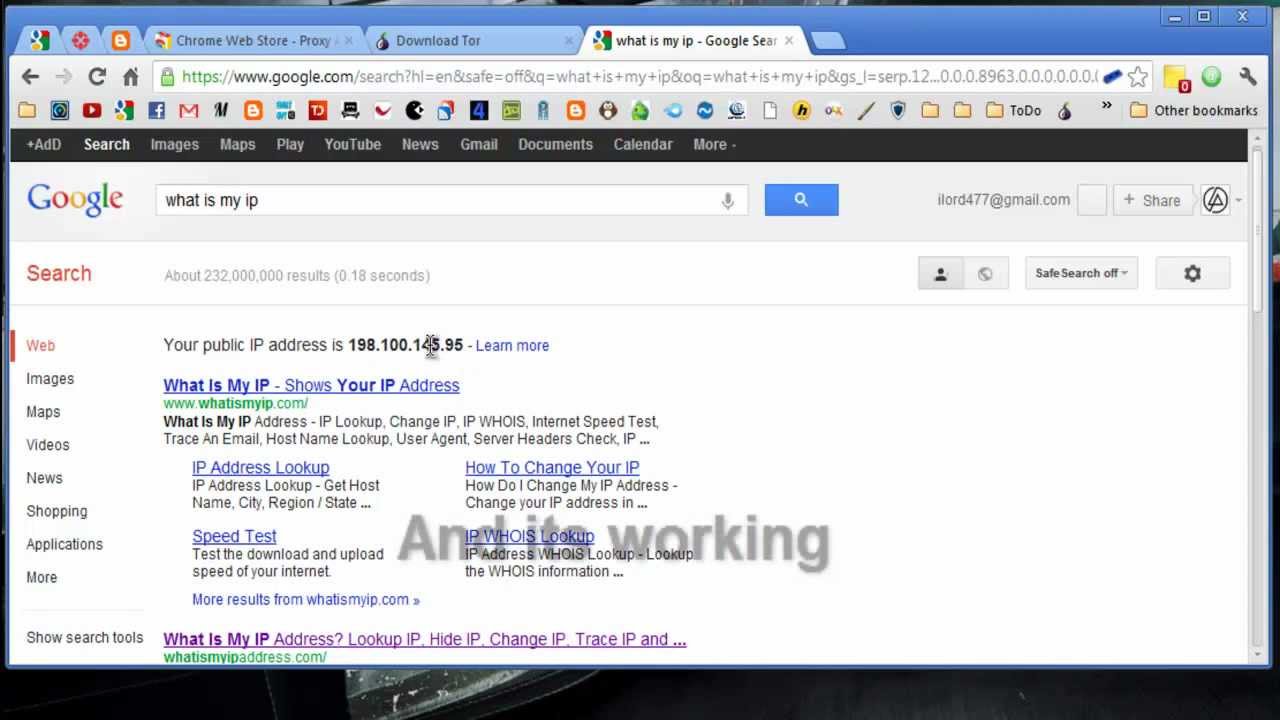The height and width of the screenshot is (720, 1280).
Task: Open Google search settings gear
Action: pyautogui.click(x=1192, y=273)
